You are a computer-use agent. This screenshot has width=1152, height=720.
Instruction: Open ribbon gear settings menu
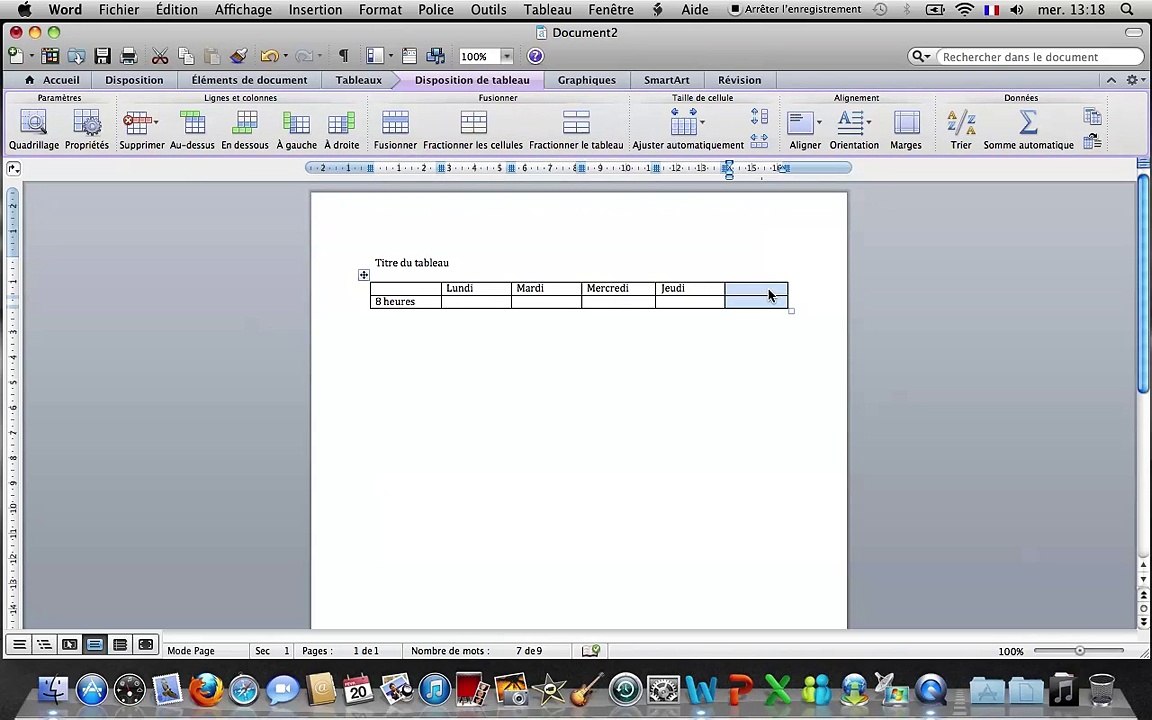[x=1135, y=79]
